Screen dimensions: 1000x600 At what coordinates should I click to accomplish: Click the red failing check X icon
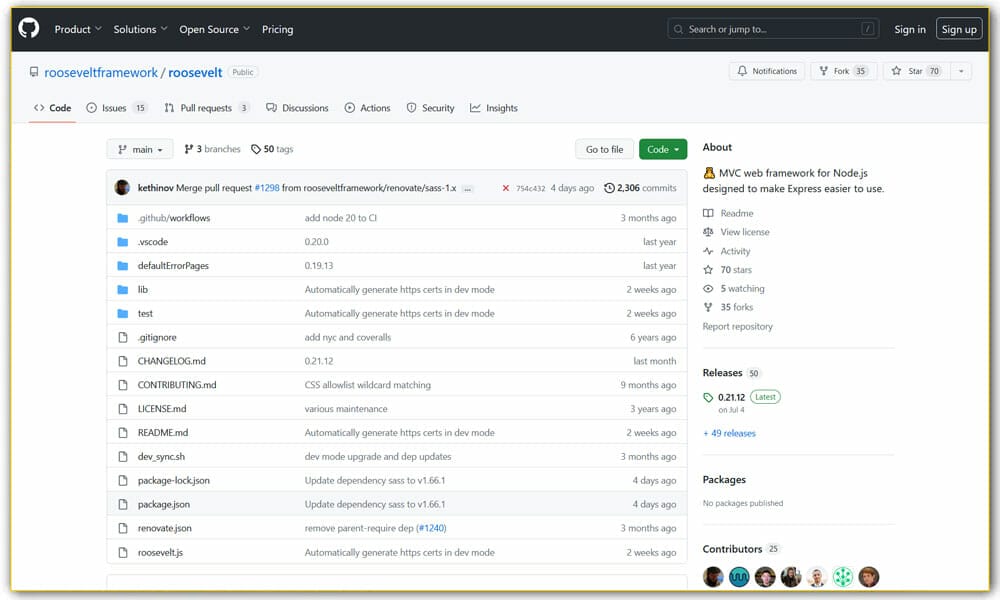click(508, 187)
